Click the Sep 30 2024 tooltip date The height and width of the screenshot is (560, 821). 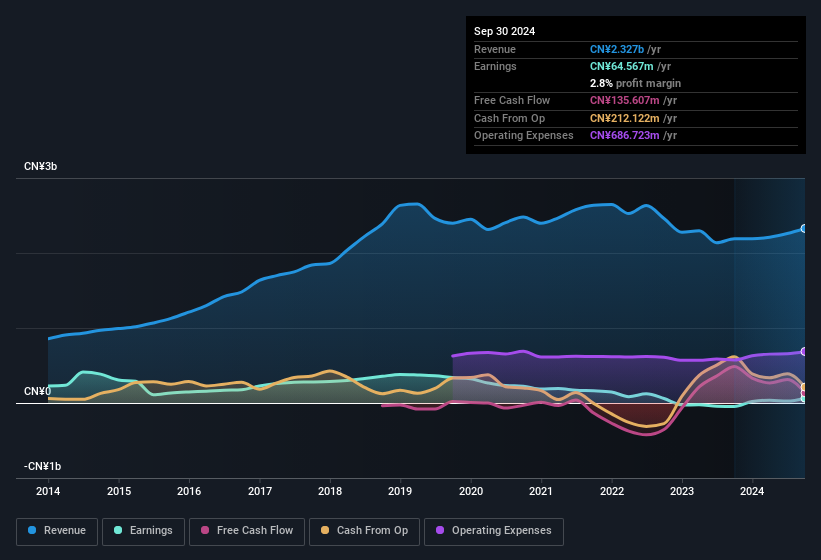point(504,31)
